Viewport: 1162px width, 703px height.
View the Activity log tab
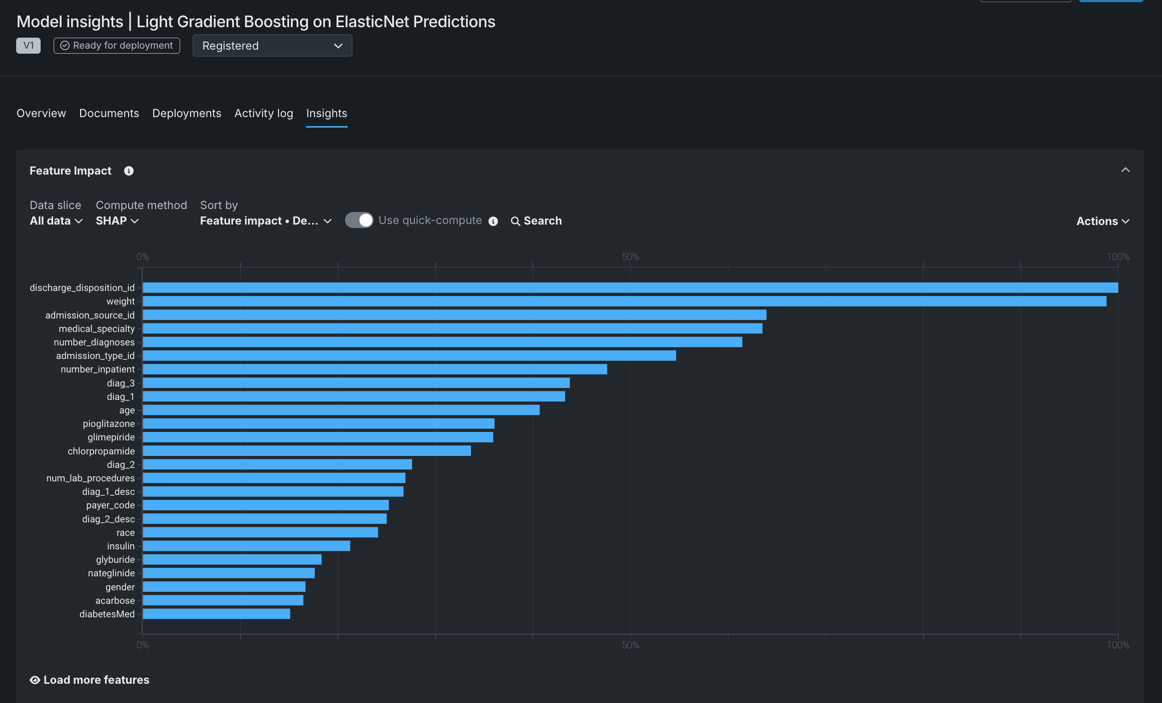(264, 113)
